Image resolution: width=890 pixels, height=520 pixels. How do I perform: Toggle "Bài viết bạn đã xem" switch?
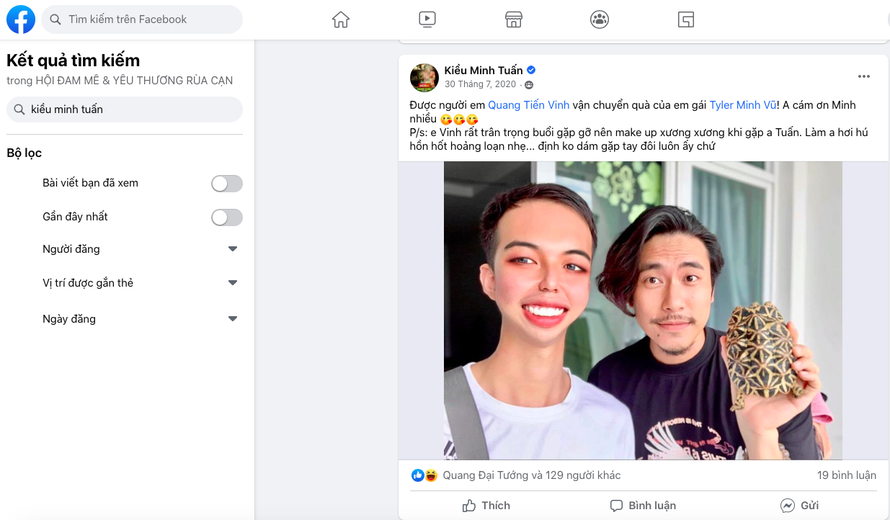tap(226, 183)
